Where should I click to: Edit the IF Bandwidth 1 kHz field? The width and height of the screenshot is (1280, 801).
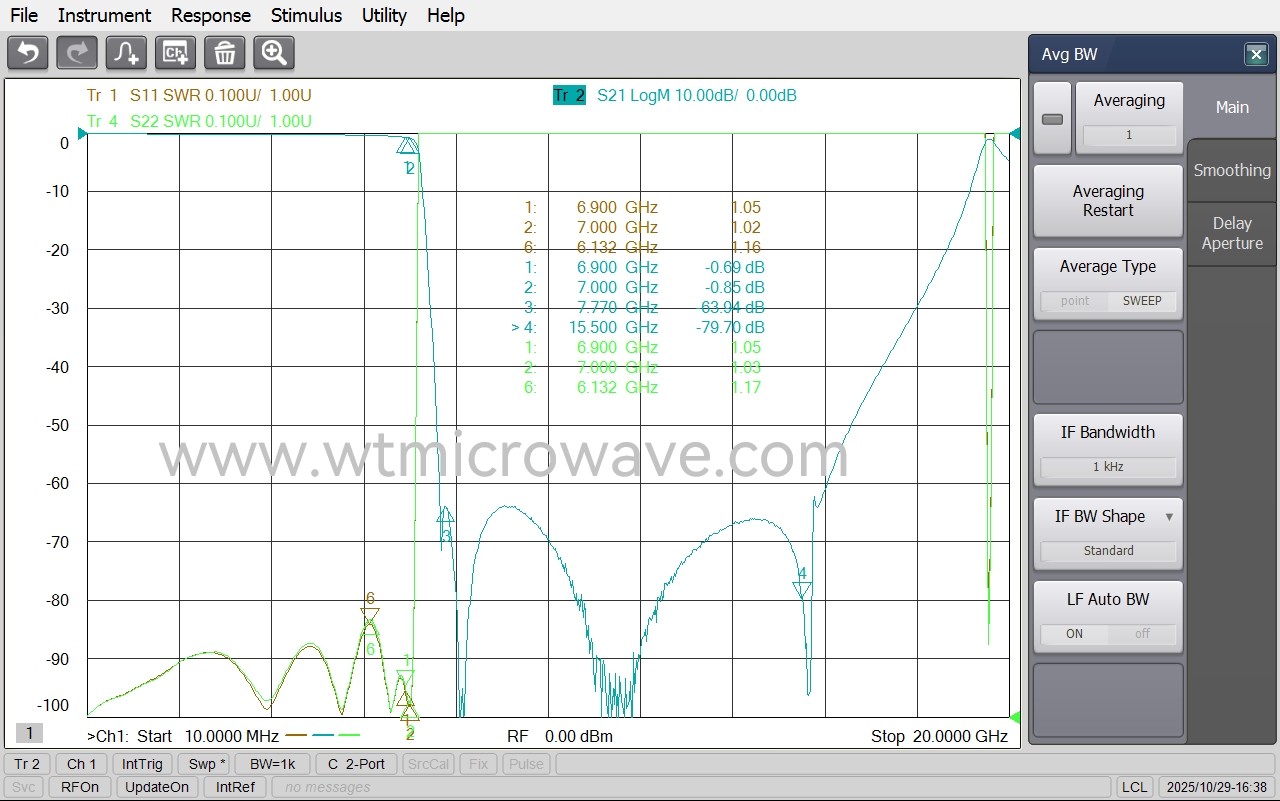point(1108,467)
